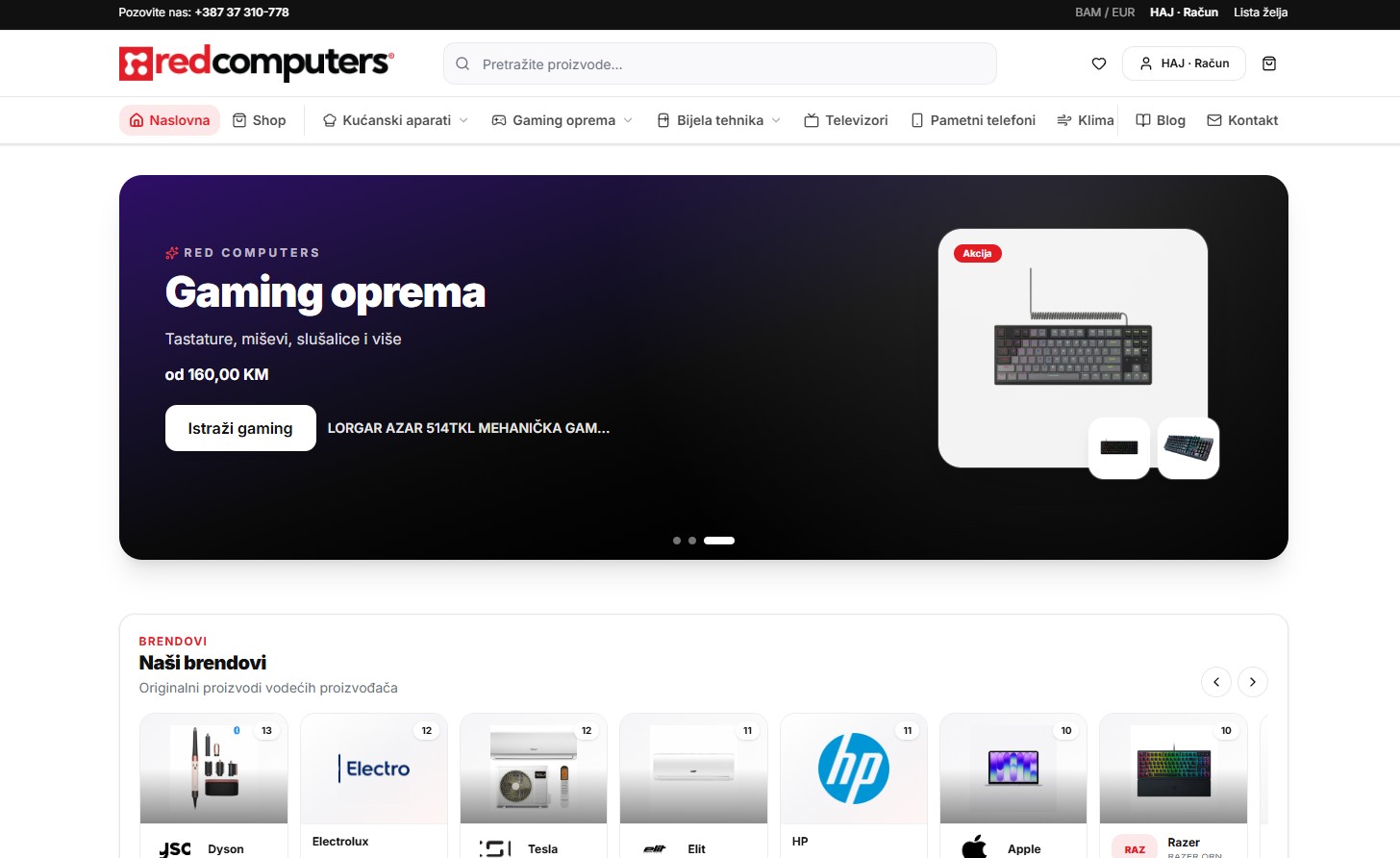Open the Pametni telefoni menu item

click(x=973, y=120)
